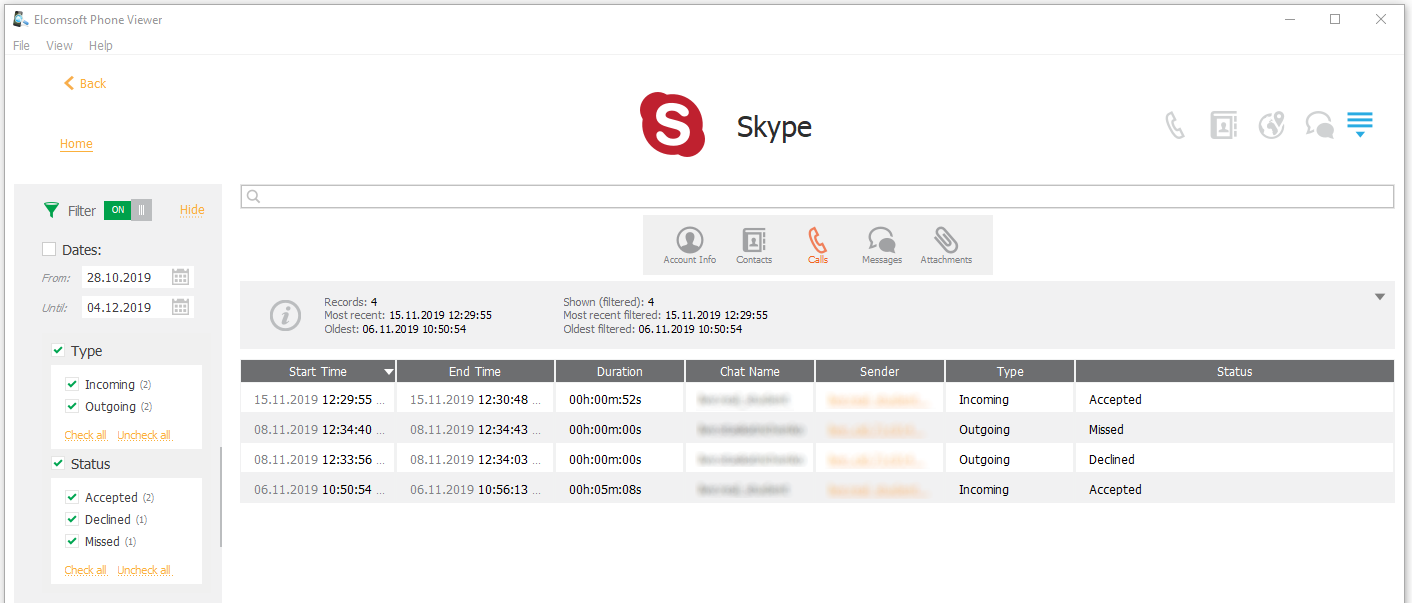Viewport: 1412px width, 603px height.
Task: Open the Help menu
Action: (100, 46)
